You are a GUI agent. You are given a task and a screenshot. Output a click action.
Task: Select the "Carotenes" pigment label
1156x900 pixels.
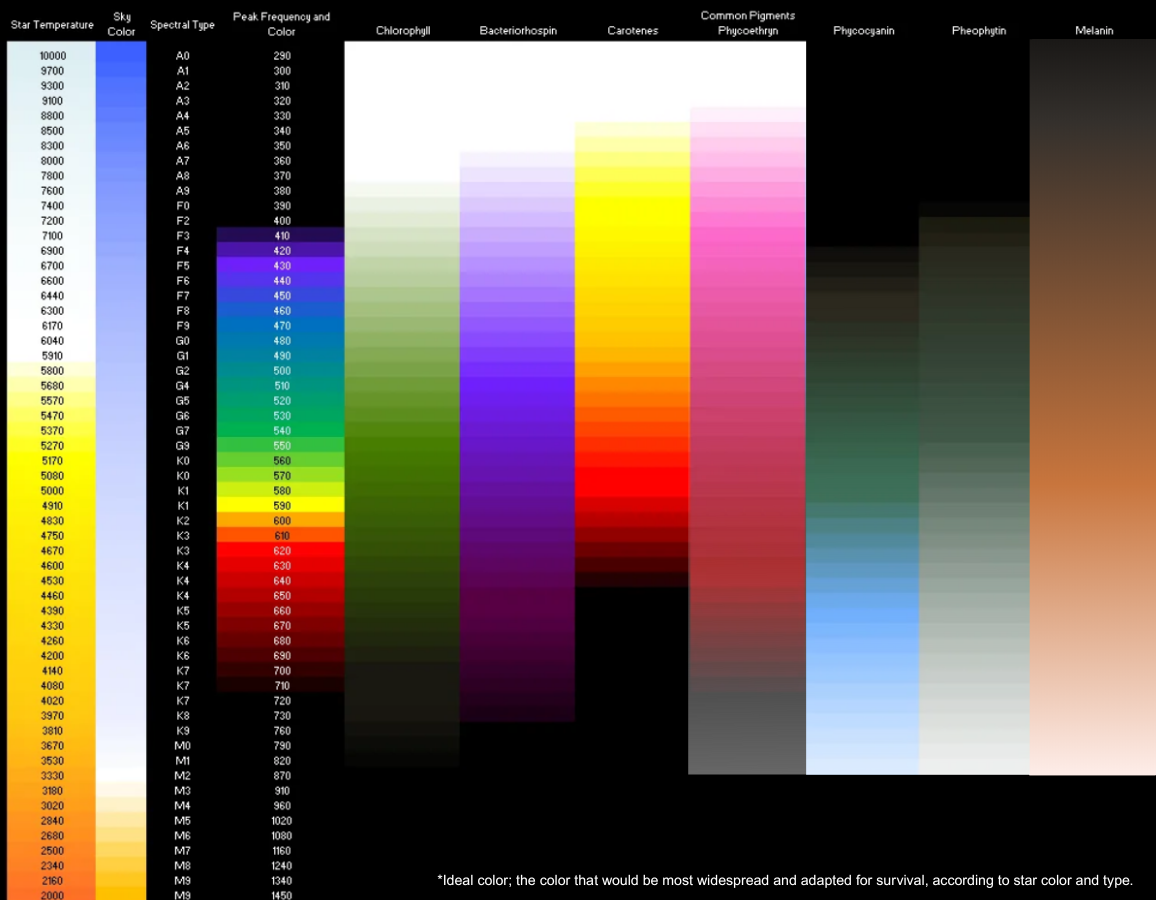coord(633,31)
